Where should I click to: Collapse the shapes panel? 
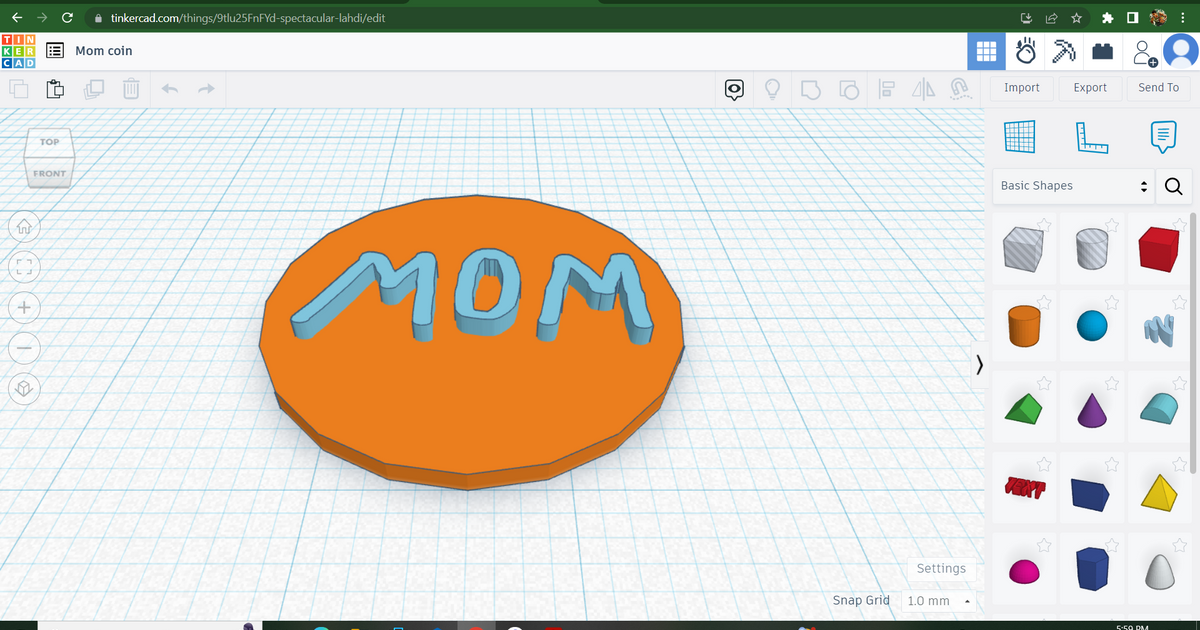click(979, 365)
